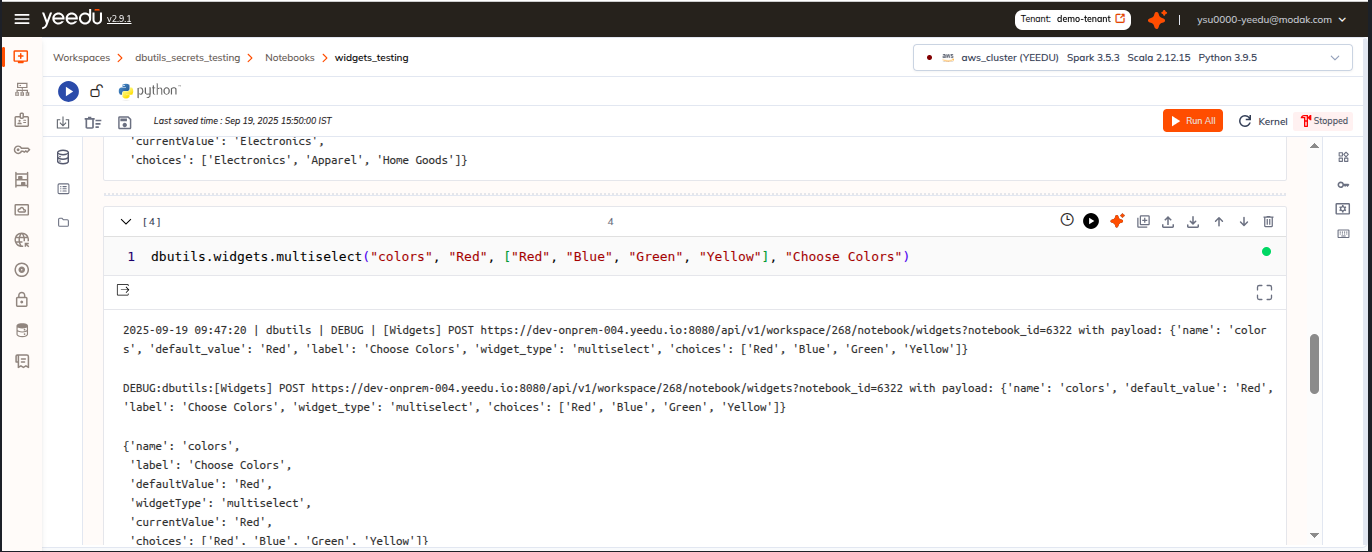Duplicate the cell using the add-copy icon
The height and width of the screenshot is (552, 1372).
pyautogui.click(x=1143, y=221)
